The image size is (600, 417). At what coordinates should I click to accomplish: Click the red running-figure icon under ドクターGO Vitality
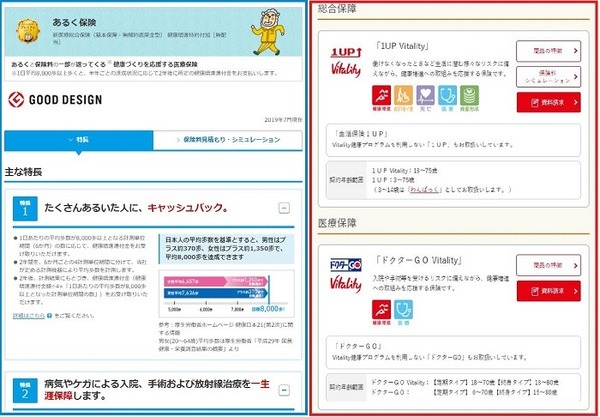tap(381, 309)
